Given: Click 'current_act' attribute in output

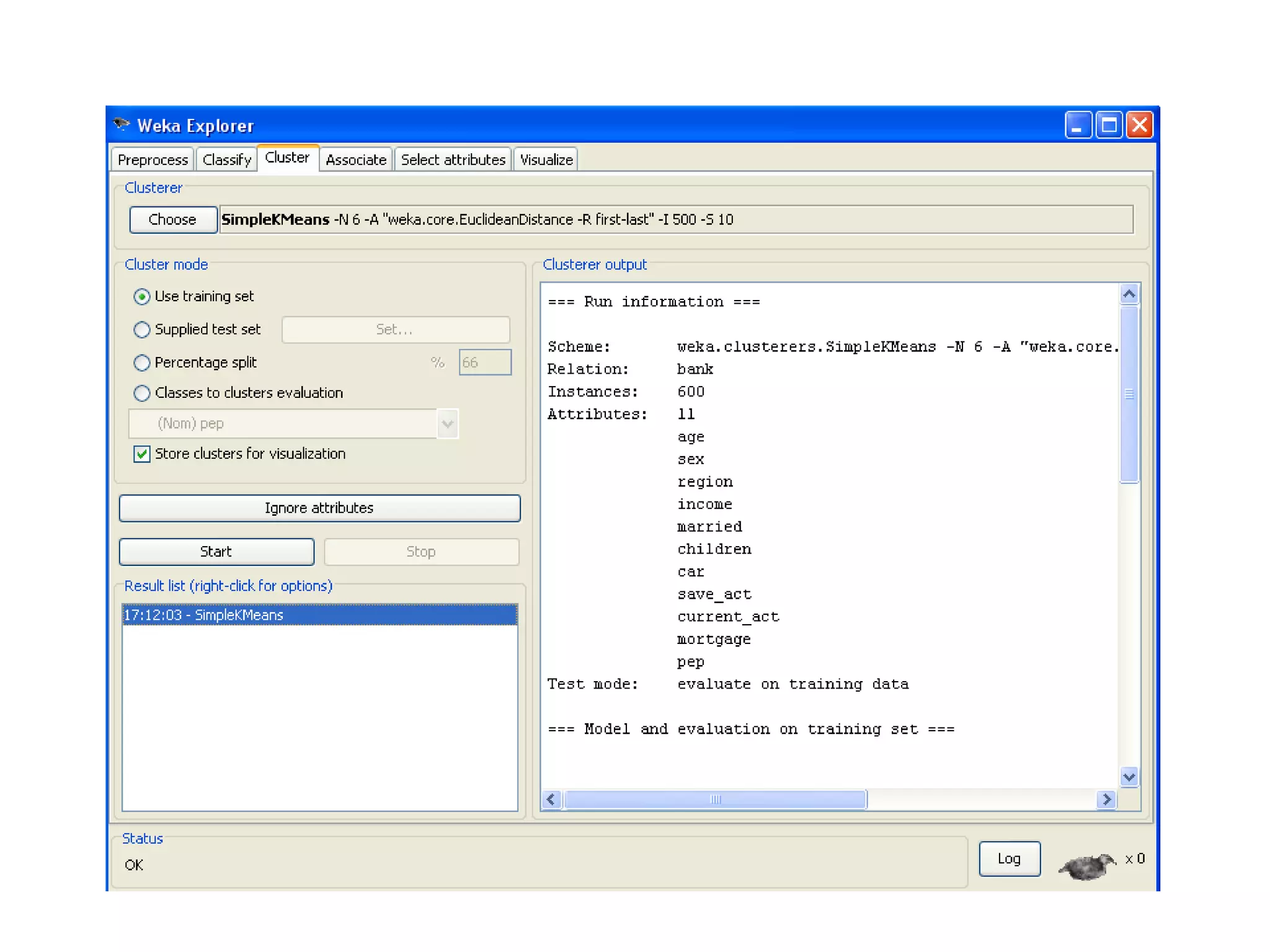Looking at the screenshot, I should (728, 617).
